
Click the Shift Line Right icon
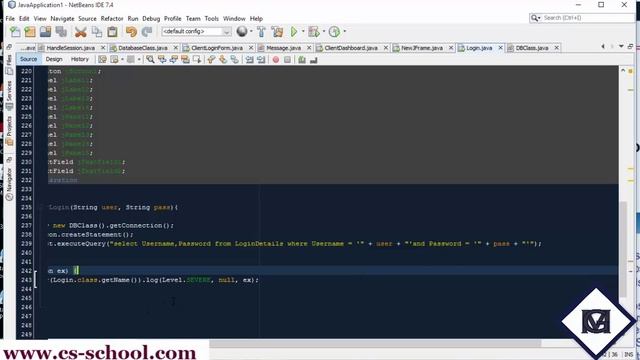coord(261,60)
